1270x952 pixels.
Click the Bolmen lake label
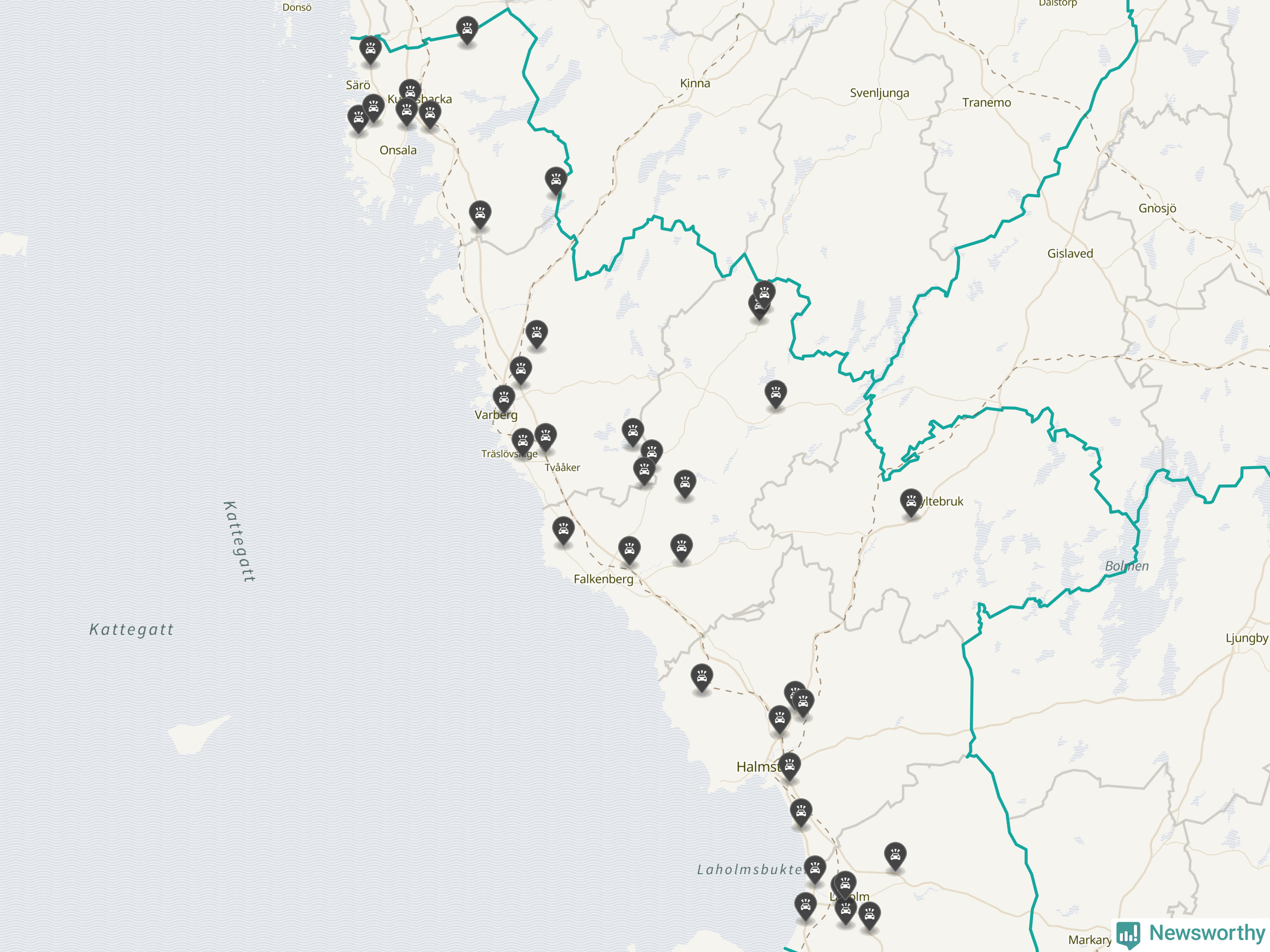(x=1127, y=566)
